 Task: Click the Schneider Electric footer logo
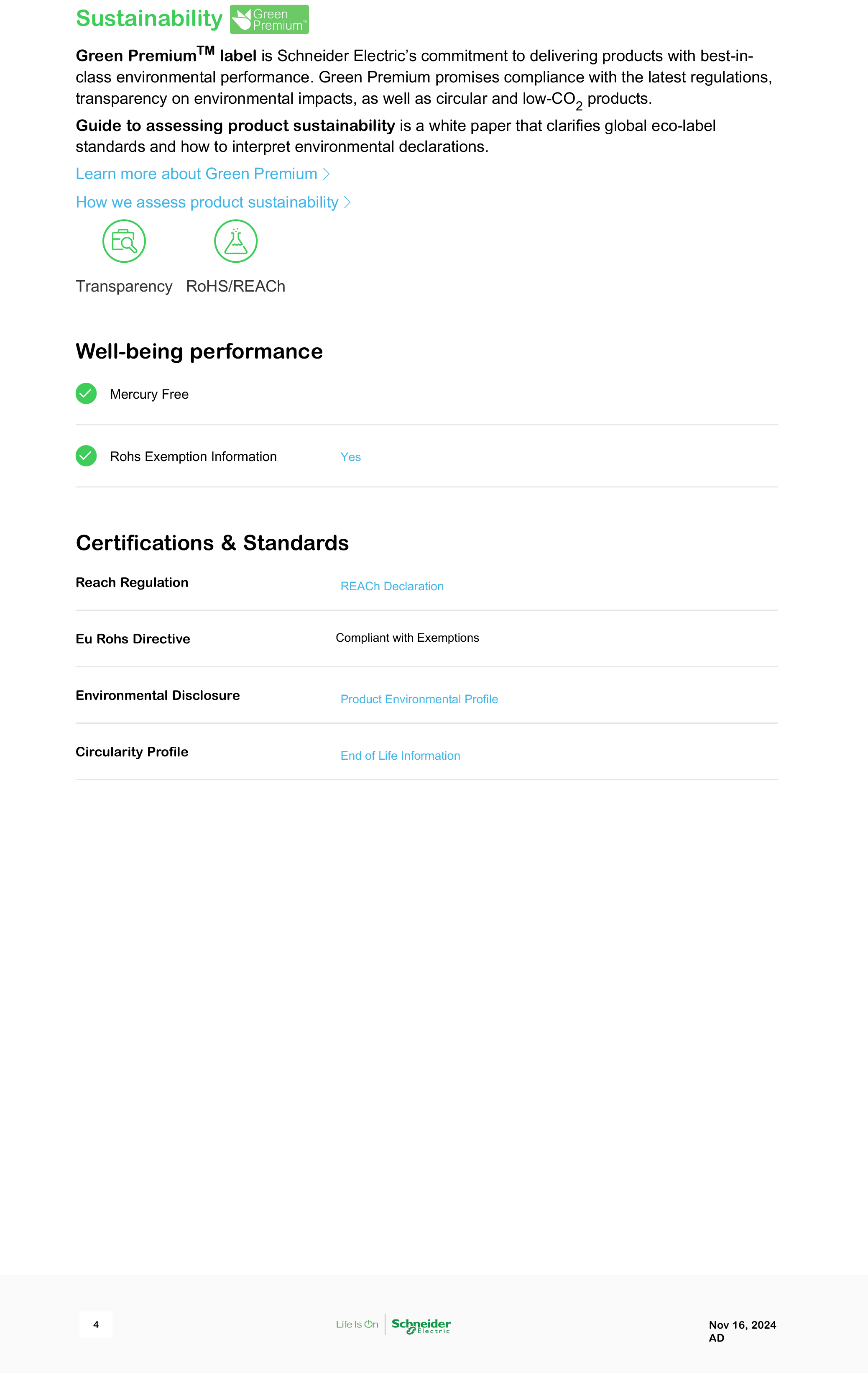pyautogui.click(x=421, y=1325)
